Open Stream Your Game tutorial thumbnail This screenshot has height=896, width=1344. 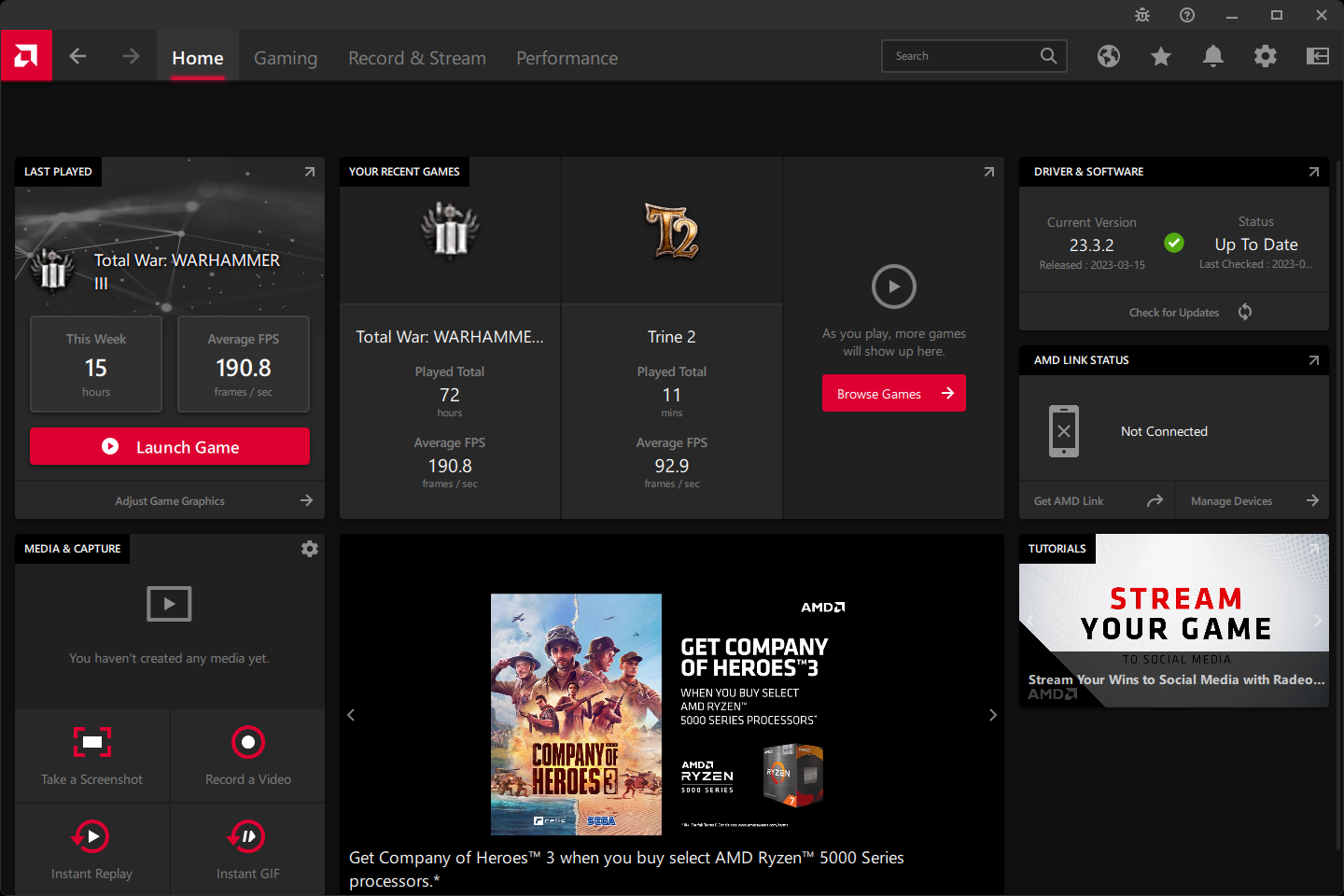1174,621
